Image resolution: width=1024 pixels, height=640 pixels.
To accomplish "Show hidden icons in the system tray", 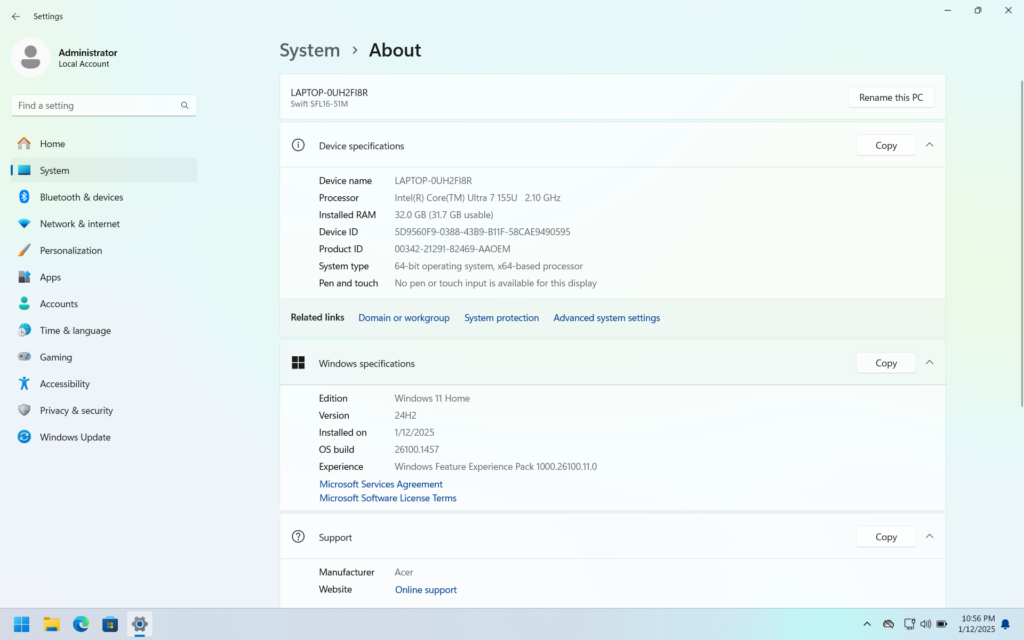I will pos(867,624).
